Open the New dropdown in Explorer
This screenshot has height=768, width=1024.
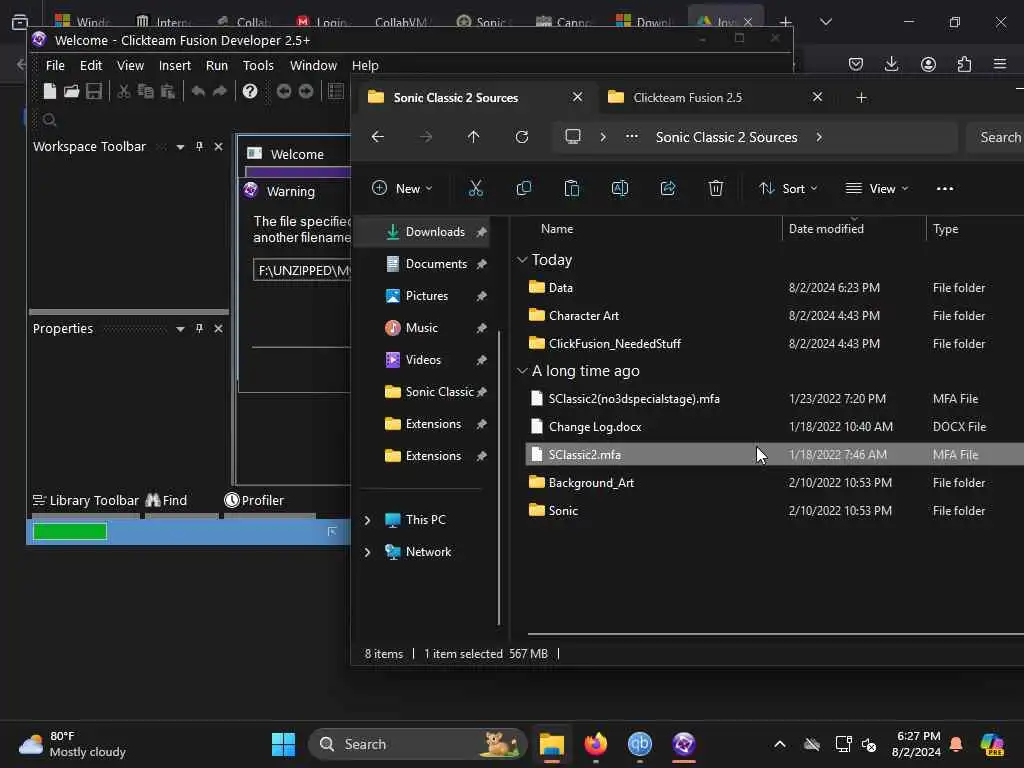tap(402, 189)
